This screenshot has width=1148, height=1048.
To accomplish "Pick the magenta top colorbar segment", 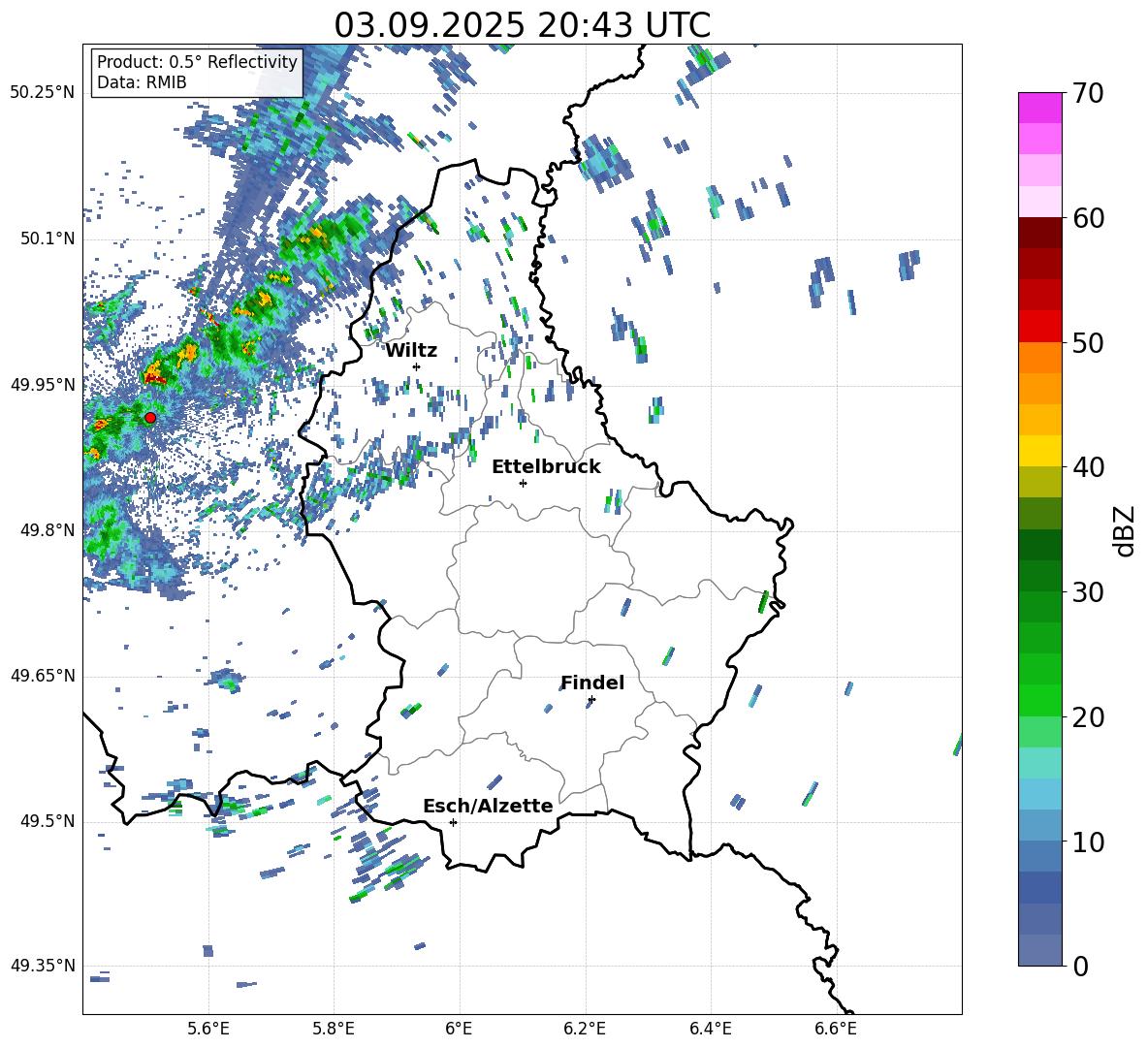I will point(1039,108).
